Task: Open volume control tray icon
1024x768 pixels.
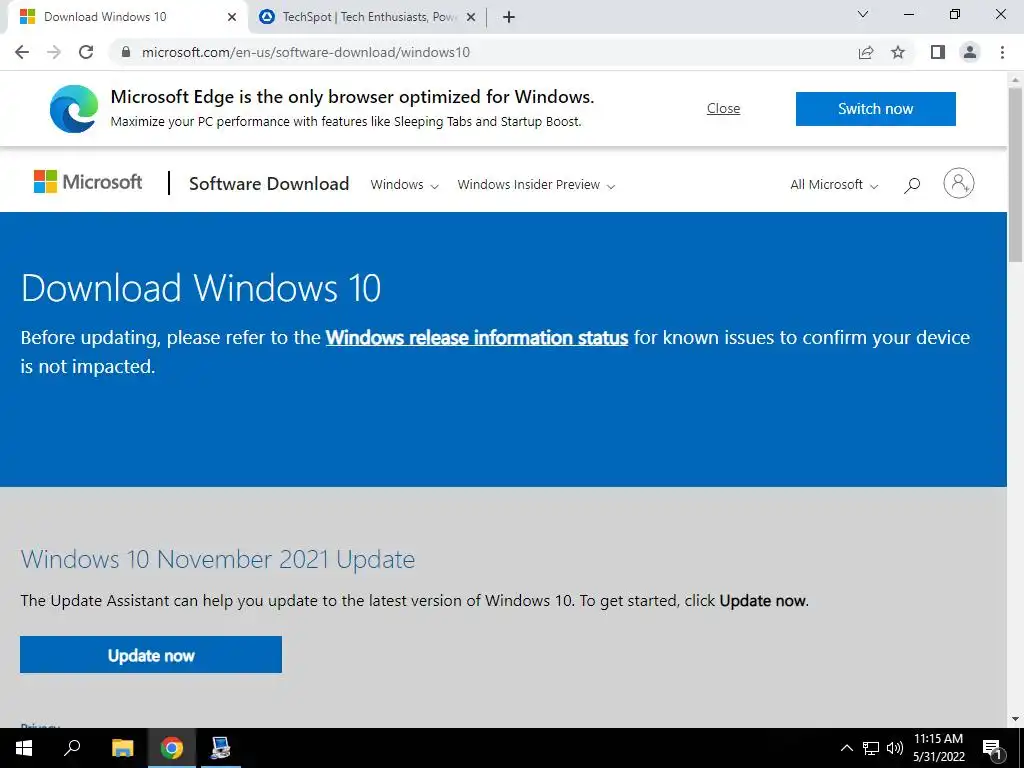Action: 895,748
